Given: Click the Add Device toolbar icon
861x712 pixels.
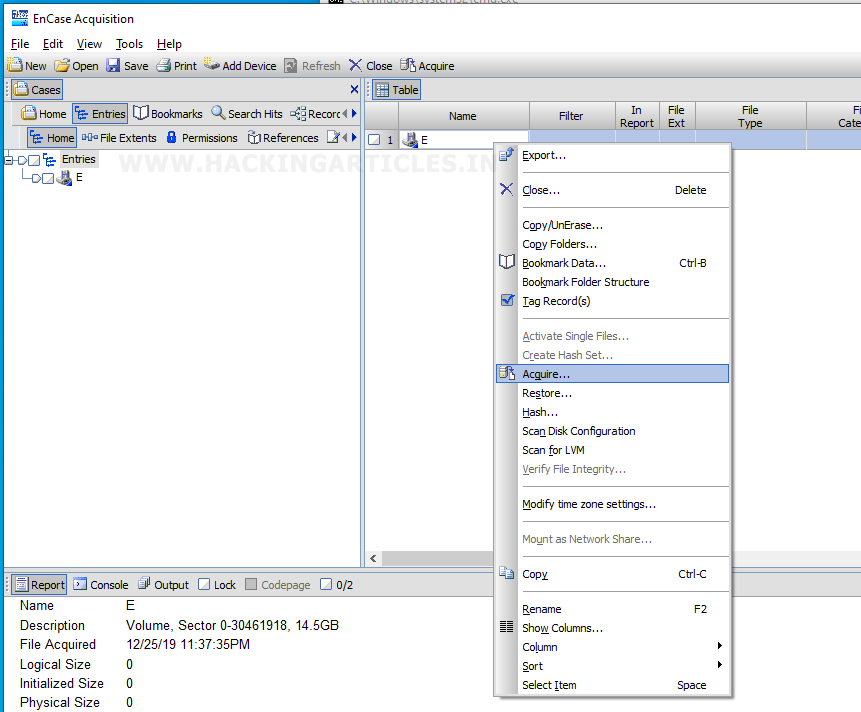Looking at the screenshot, I should coord(211,64).
